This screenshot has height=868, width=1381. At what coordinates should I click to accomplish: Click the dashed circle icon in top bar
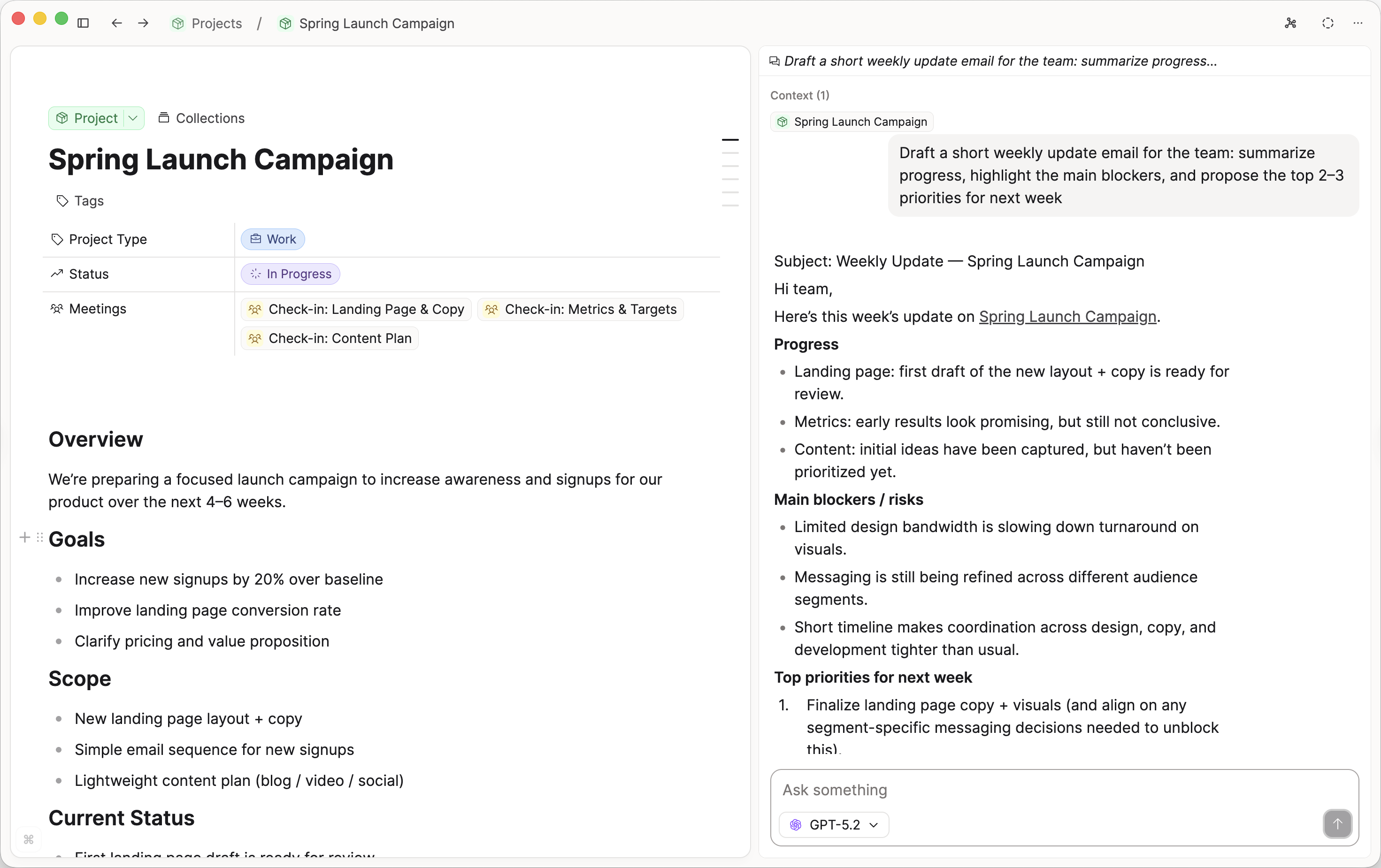coord(1327,23)
